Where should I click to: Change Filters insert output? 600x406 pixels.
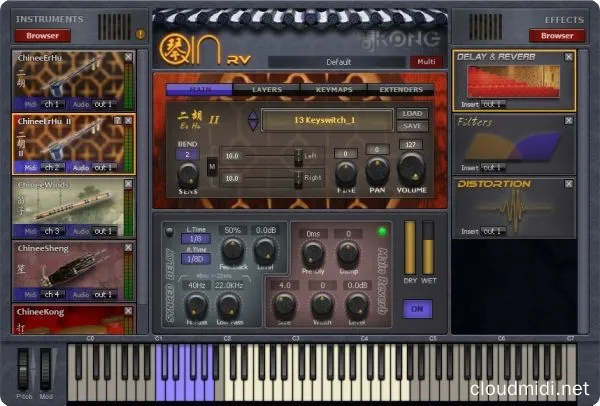(x=493, y=168)
